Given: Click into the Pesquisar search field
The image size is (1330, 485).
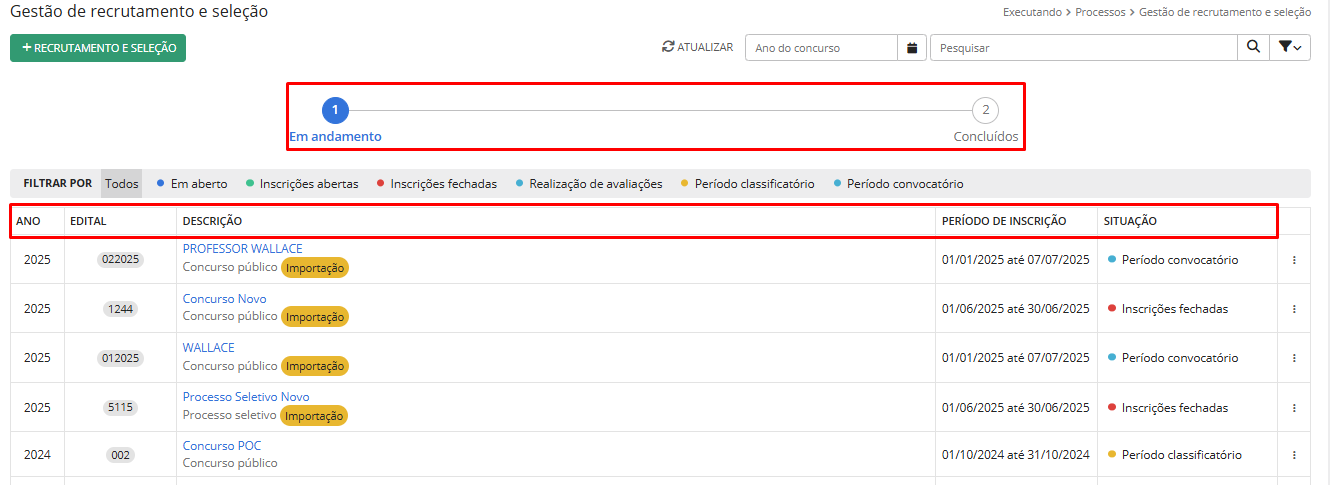Looking at the screenshot, I should tap(1083, 48).
